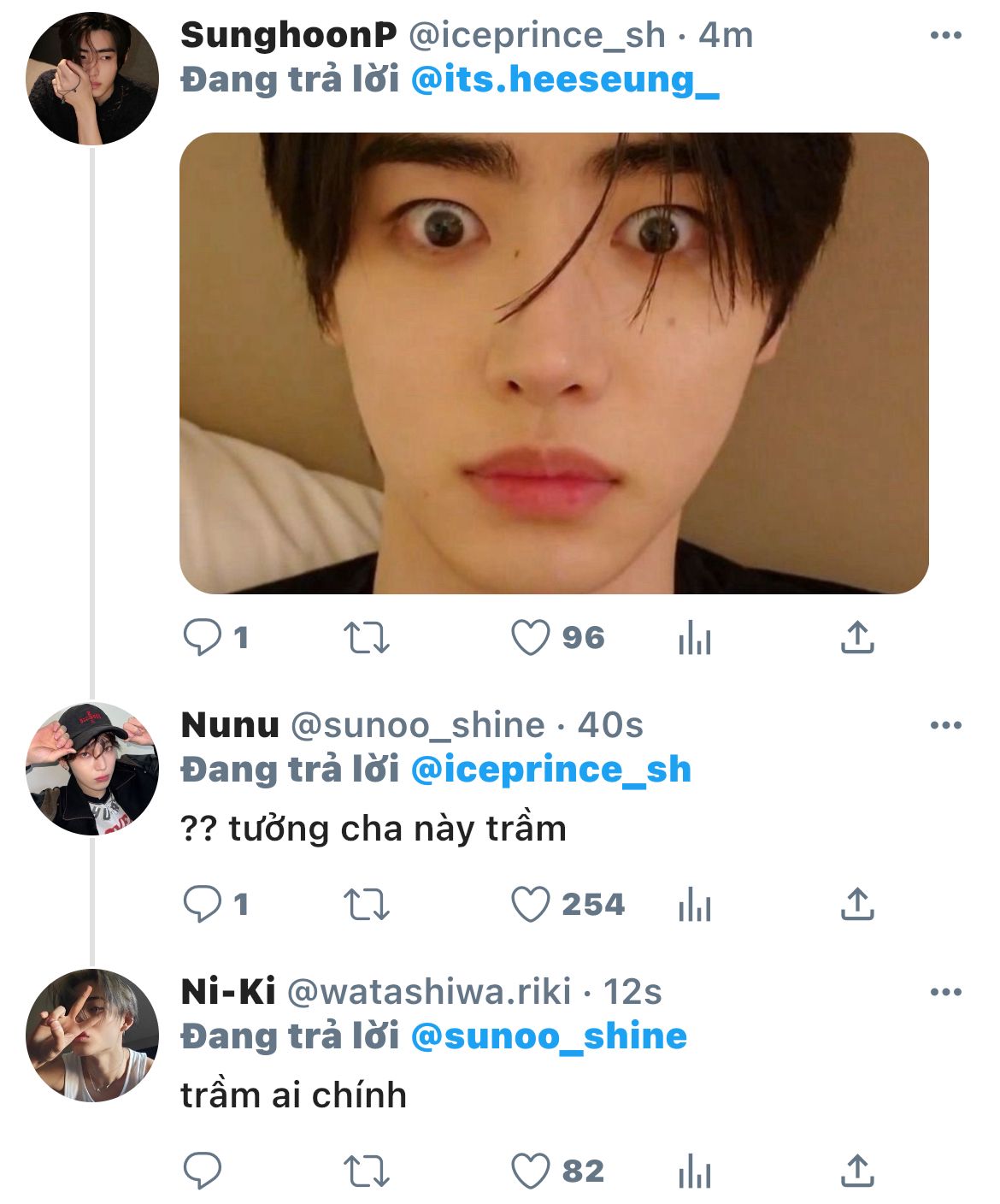
Task: Reply to SunghoonP's photo tweet
Action: coord(203,638)
